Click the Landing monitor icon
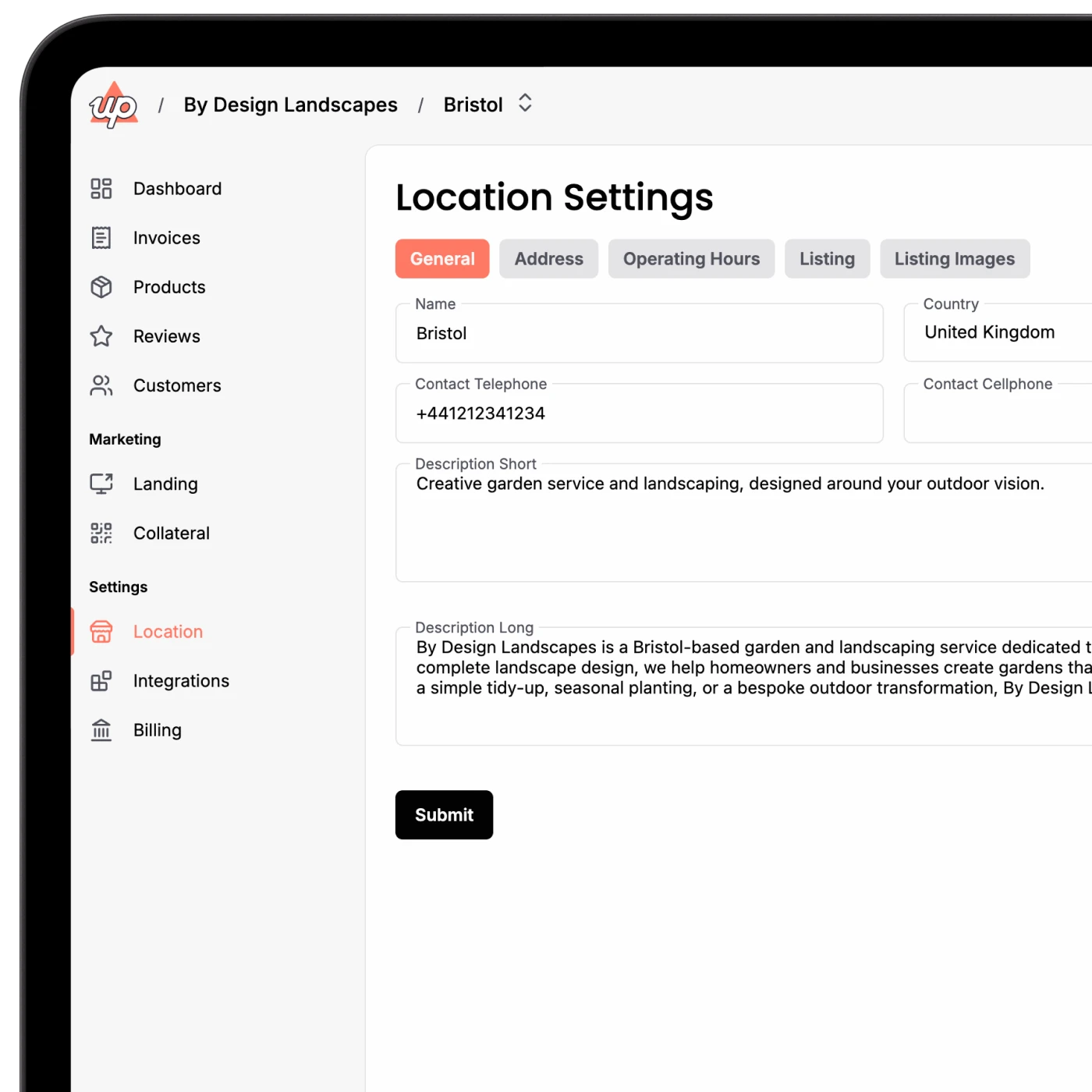This screenshot has width=1092, height=1092. [101, 484]
